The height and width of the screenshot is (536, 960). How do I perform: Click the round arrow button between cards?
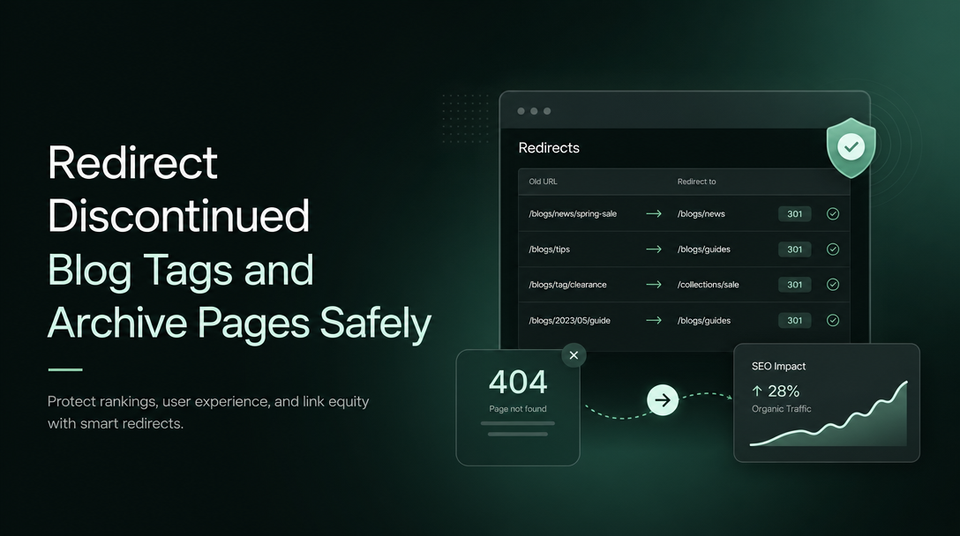point(662,400)
